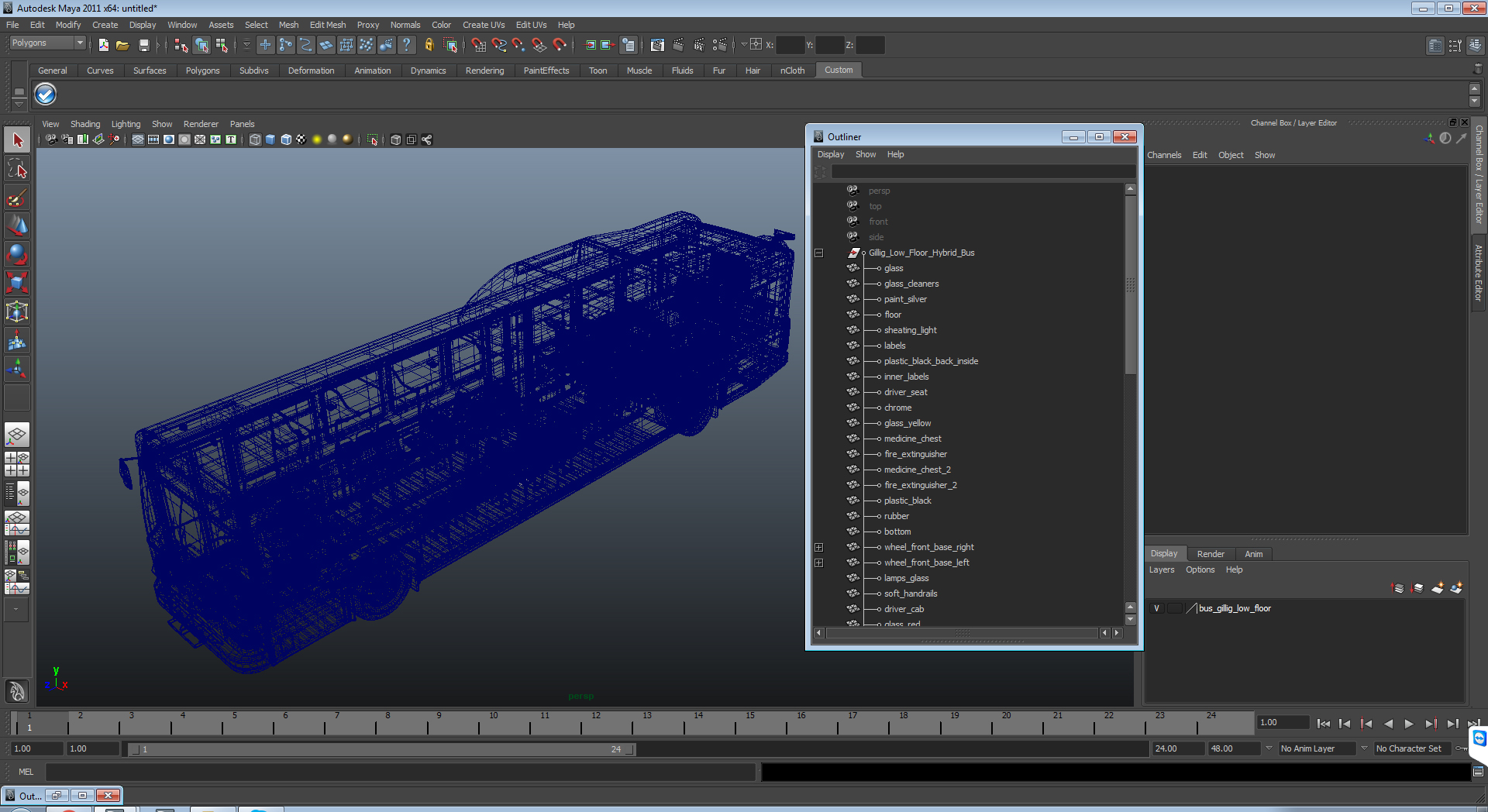Click the lock selection padlock icon
1488x812 pixels.
(x=429, y=45)
